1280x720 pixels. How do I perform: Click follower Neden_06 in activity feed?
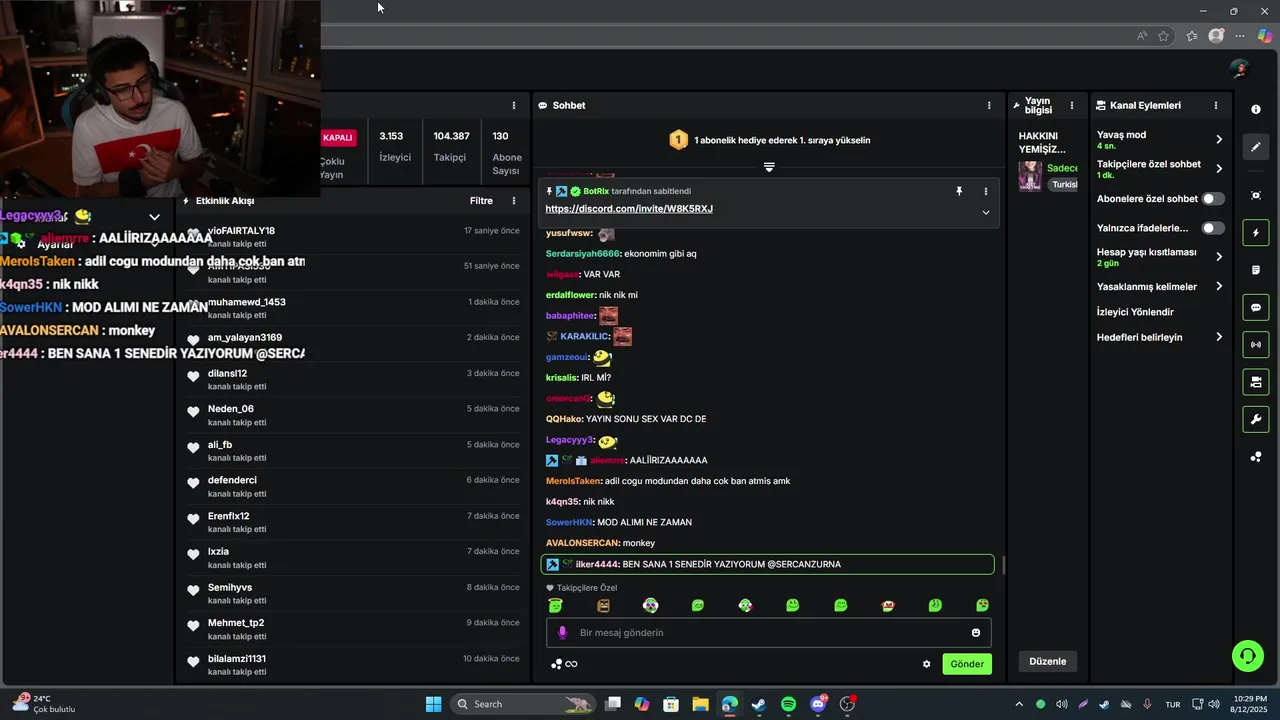pyautogui.click(x=231, y=409)
